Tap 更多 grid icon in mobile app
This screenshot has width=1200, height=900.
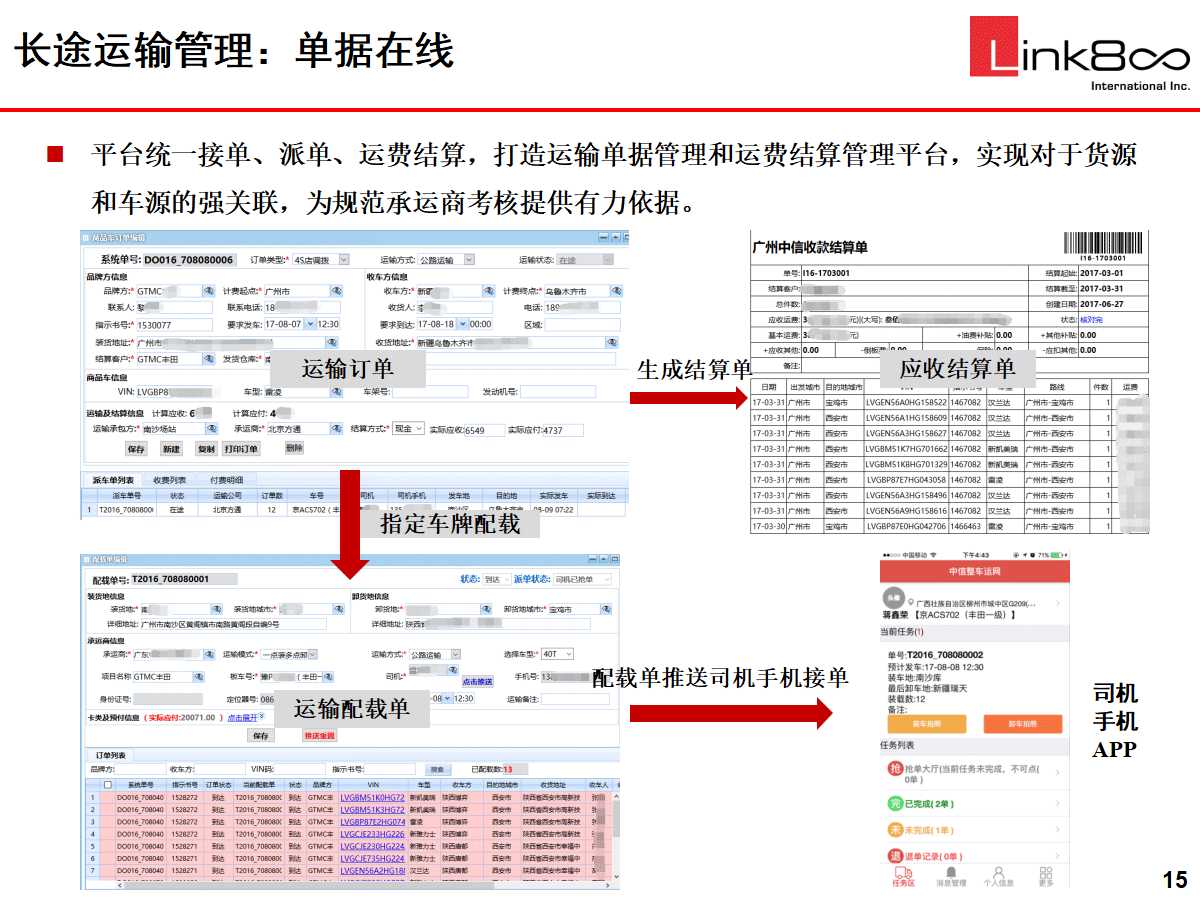[1046, 874]
